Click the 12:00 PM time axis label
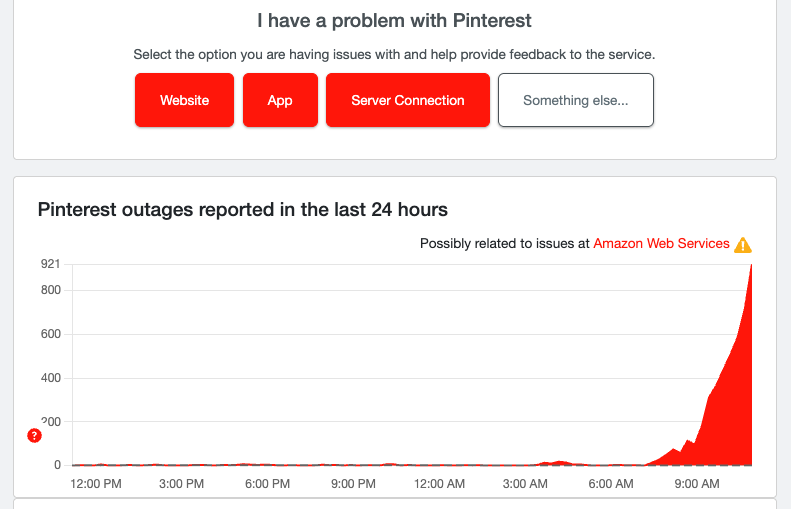Screen dimensions: 791x509 (97, 484)
